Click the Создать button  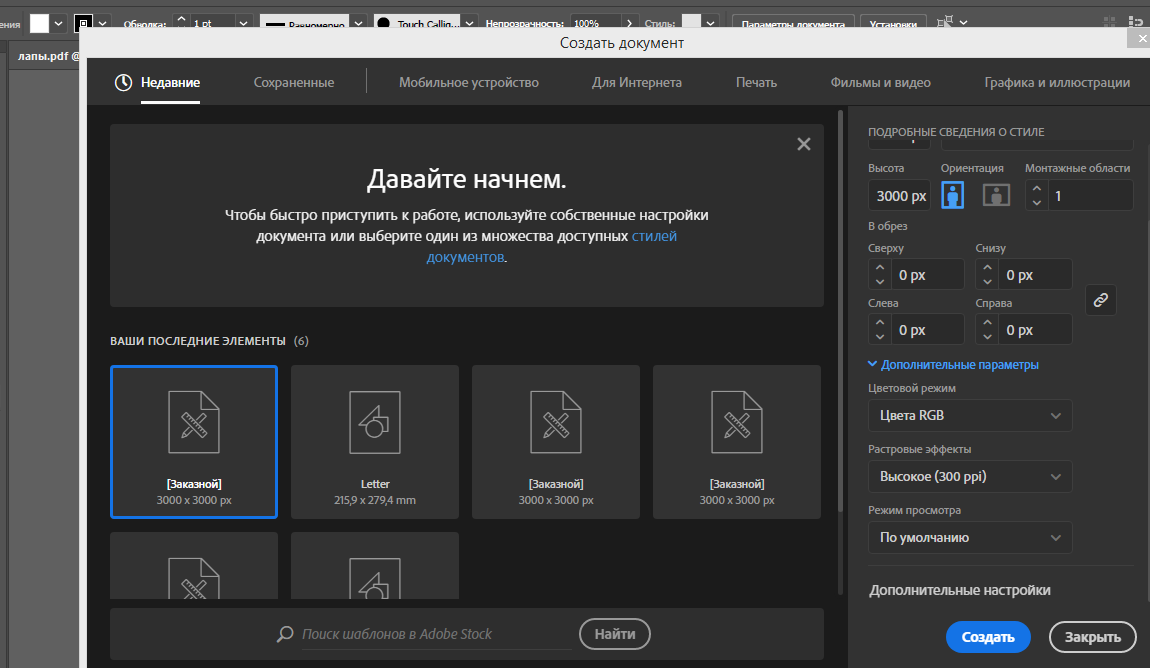click(x=988, y=637)
